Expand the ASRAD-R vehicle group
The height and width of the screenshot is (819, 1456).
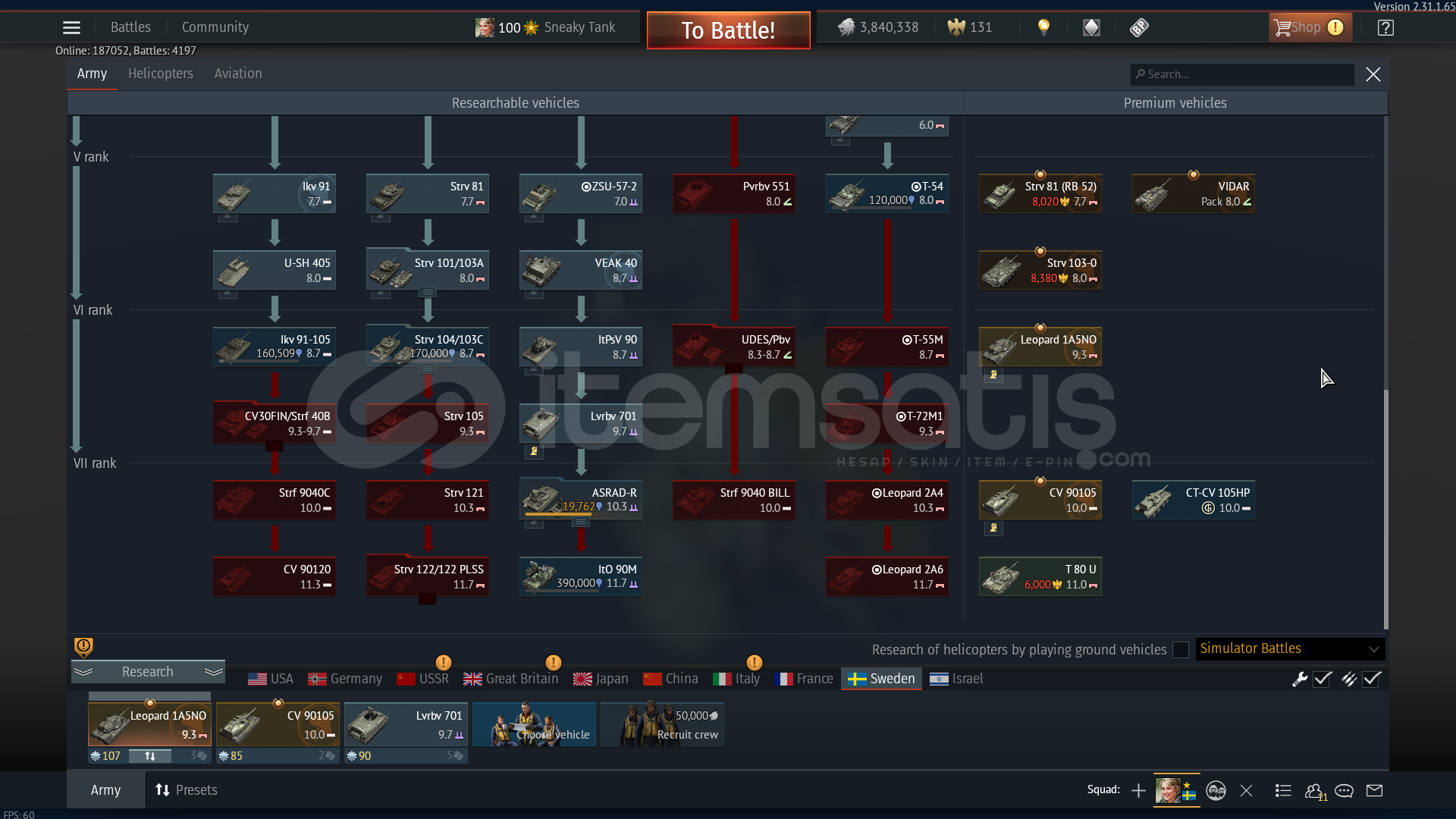pyautogui.click(x=581, y=523)
